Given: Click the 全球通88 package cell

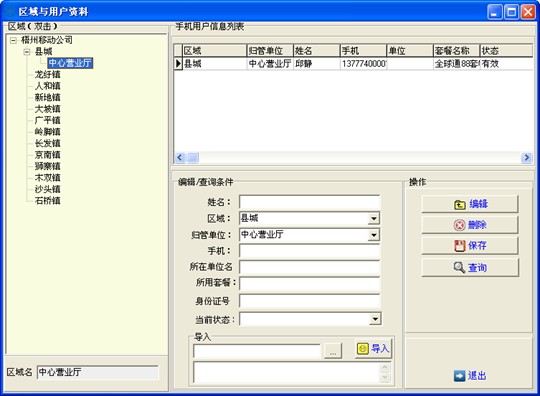Looking at the screenshot, I should click(x=457, y=64).
